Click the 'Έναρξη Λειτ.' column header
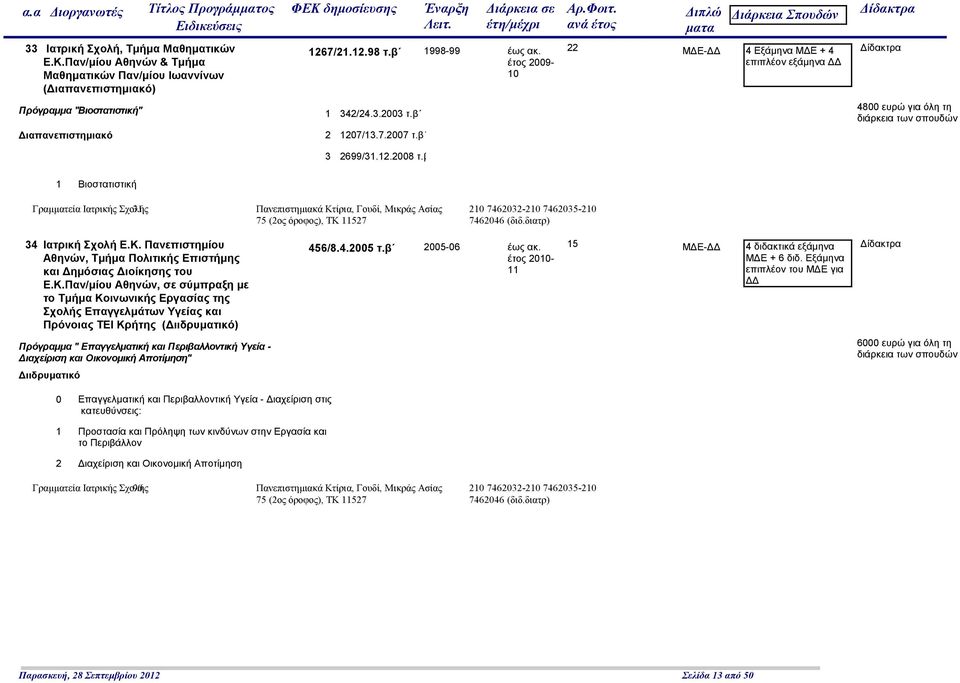 446,17
